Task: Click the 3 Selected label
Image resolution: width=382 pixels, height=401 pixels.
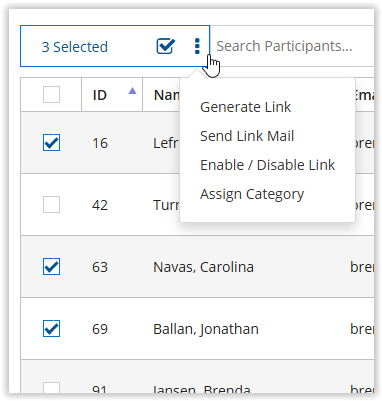Action: [75, 47]
